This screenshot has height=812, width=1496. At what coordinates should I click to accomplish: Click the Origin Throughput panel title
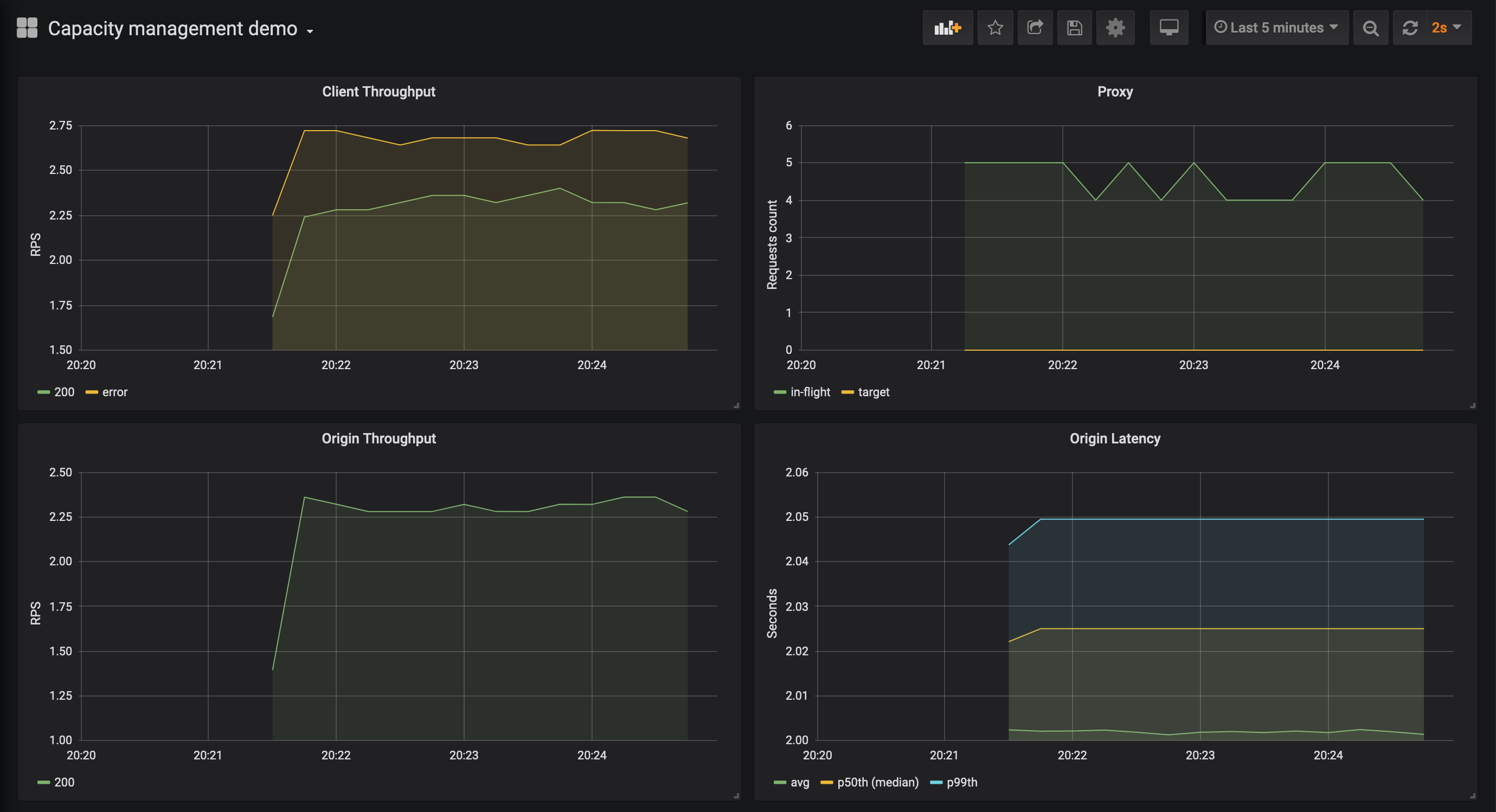click(378, 439)
